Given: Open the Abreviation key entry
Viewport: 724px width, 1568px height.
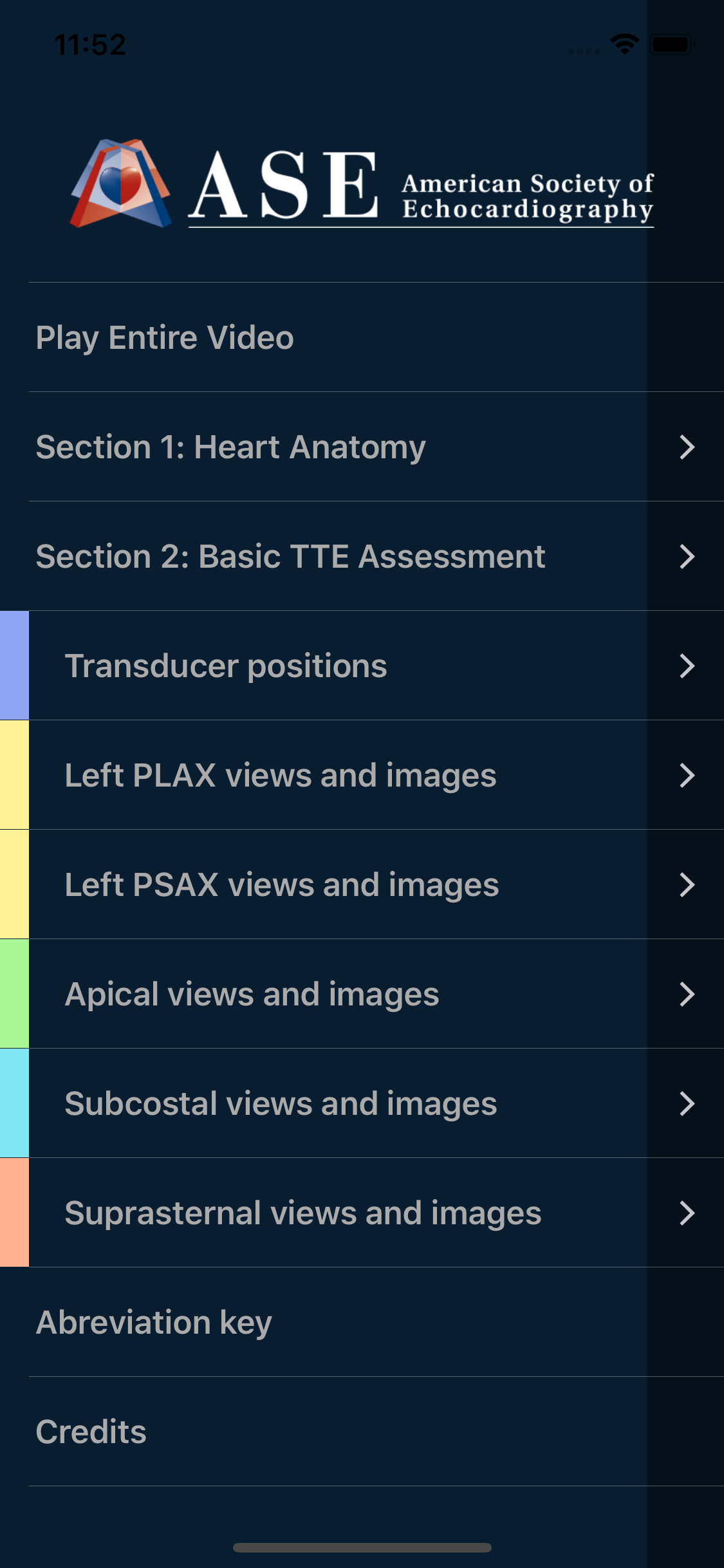Looking at the screenshot, I should pos(154,1322).
